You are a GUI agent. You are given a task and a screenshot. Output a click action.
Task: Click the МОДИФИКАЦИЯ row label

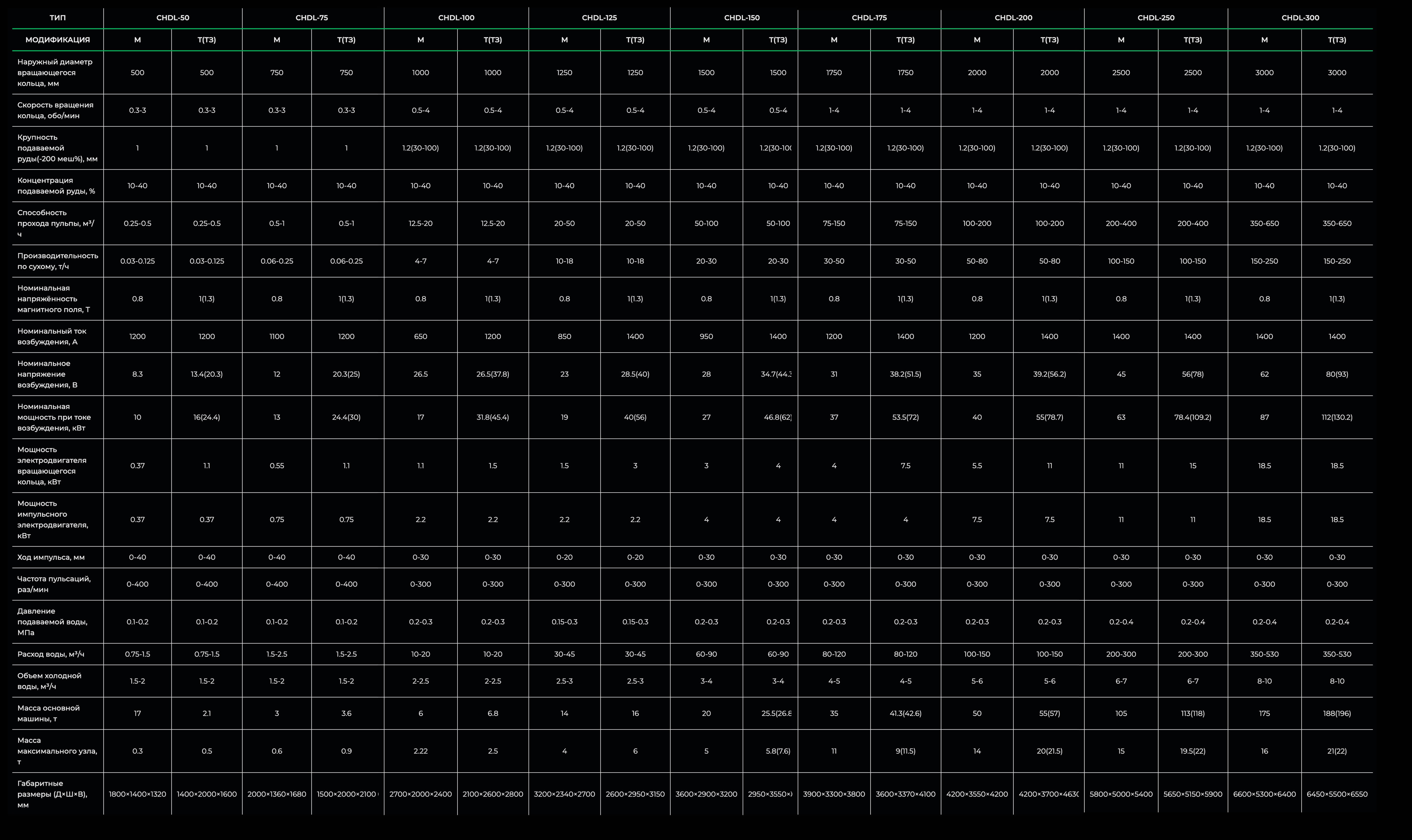[58, 40]
